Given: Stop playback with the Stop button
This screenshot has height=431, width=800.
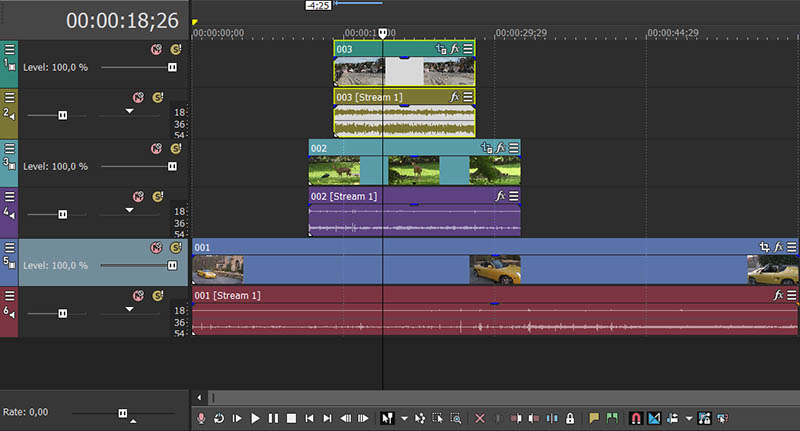Looking at the screenshot, I should point(291,418).
